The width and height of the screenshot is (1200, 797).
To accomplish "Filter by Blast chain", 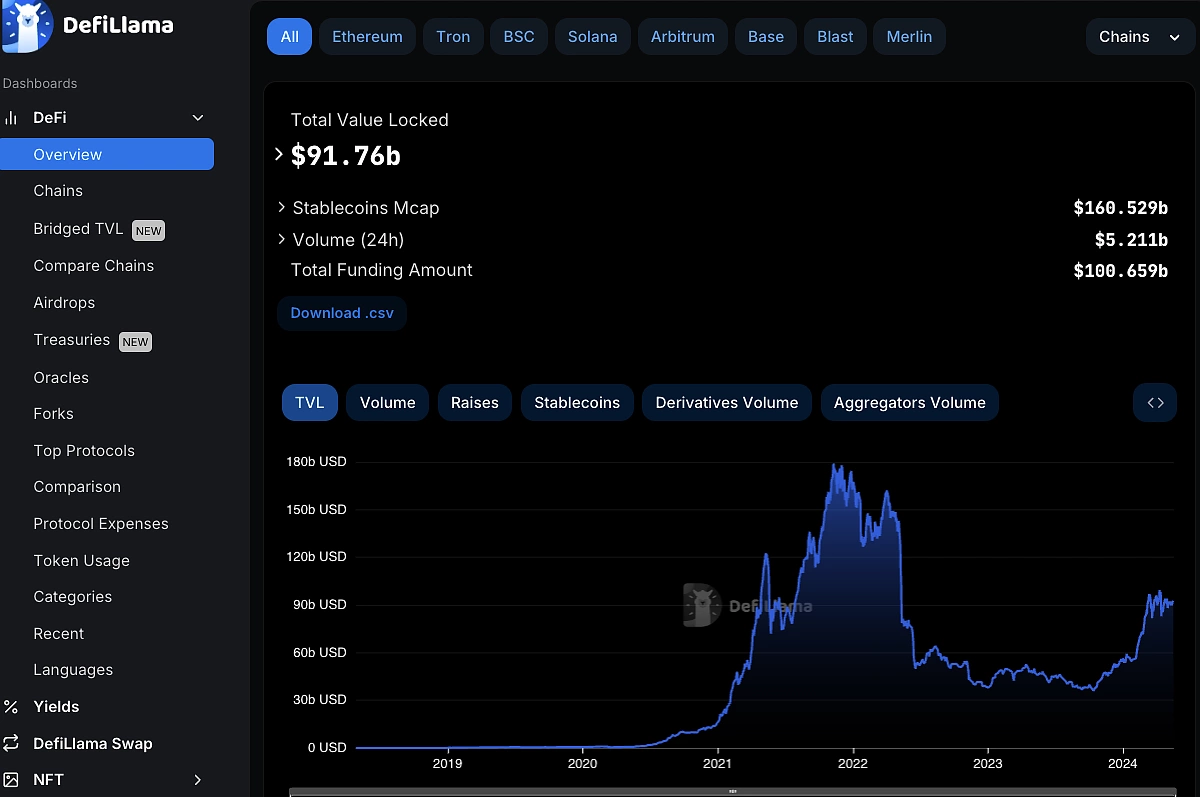I will [x=835, y=37].
